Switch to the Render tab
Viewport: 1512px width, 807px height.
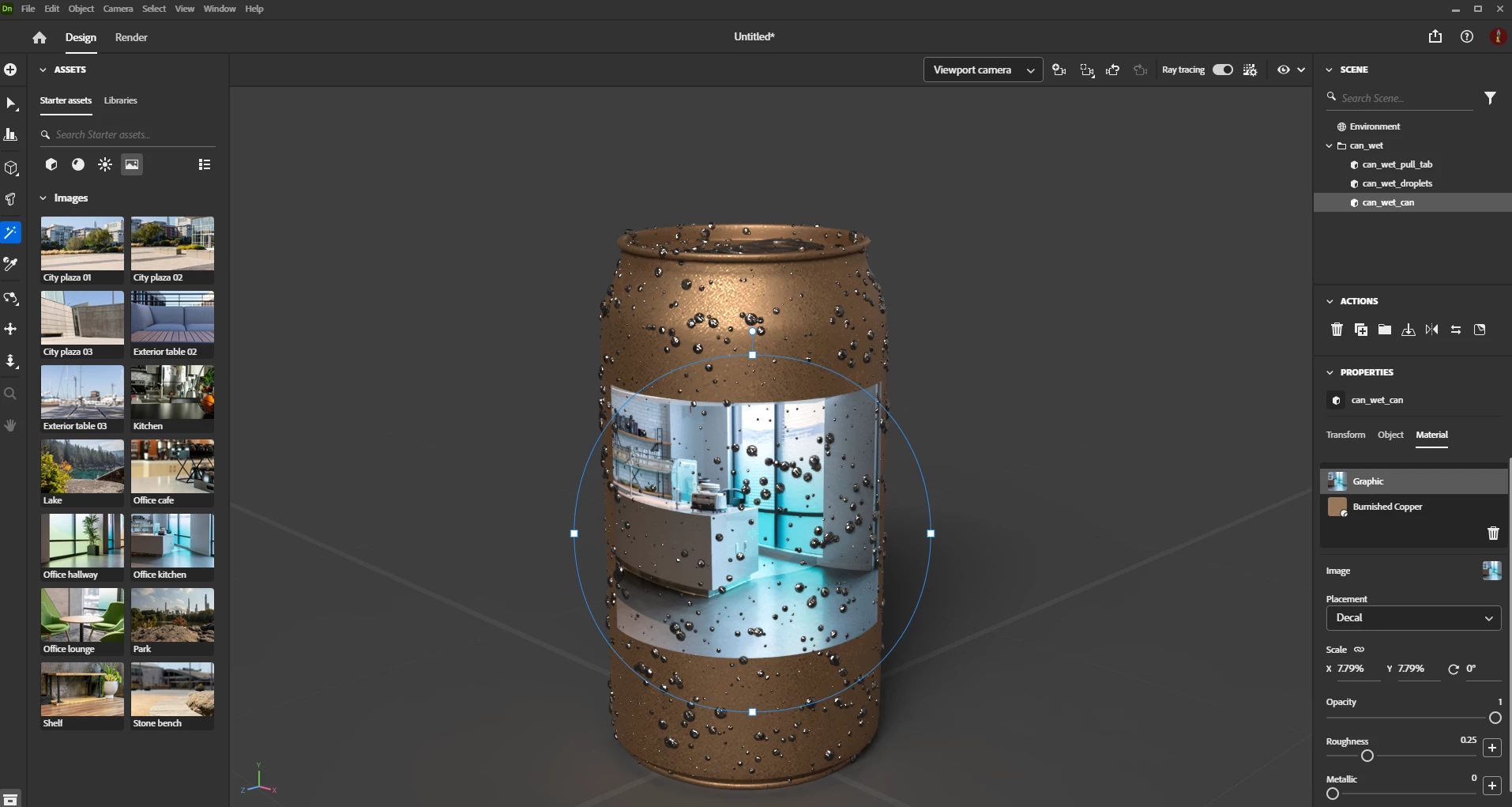tap(131, 37)
